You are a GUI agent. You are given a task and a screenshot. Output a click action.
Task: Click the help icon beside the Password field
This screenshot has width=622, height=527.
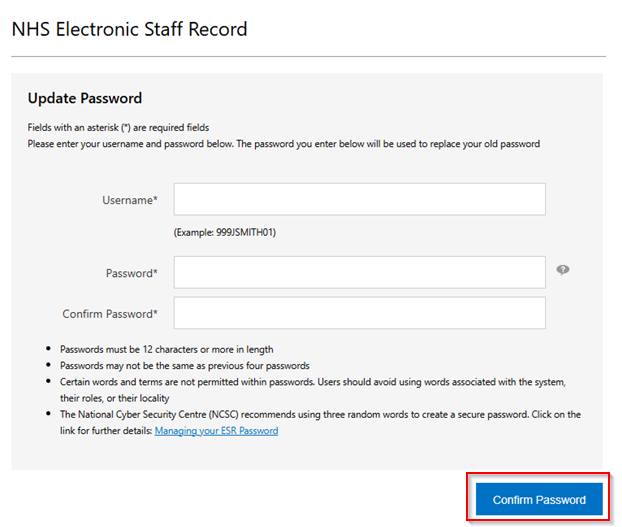coord(563,270)
